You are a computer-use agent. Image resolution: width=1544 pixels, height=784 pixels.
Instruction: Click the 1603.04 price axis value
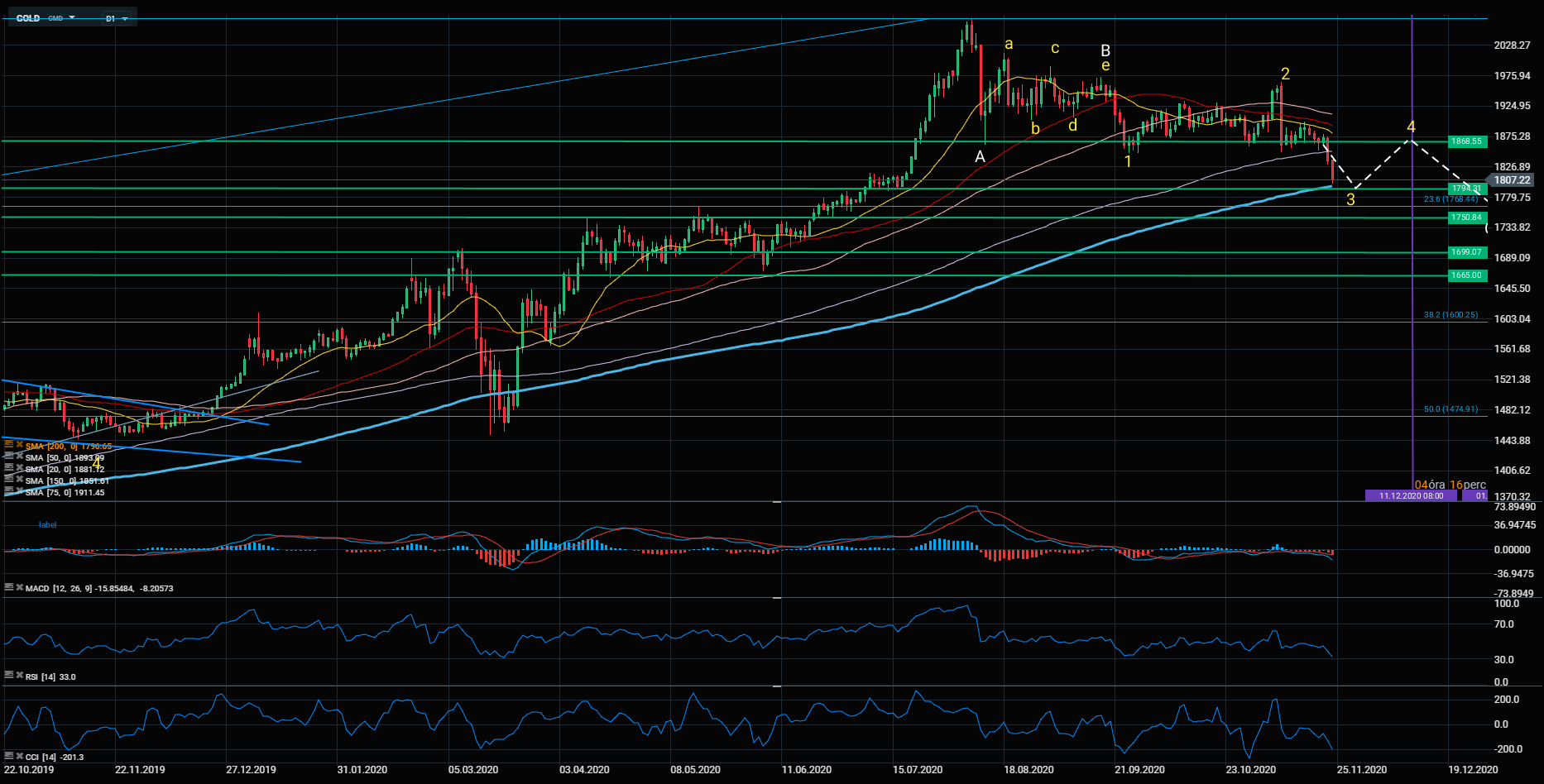tap(1513, 319)
